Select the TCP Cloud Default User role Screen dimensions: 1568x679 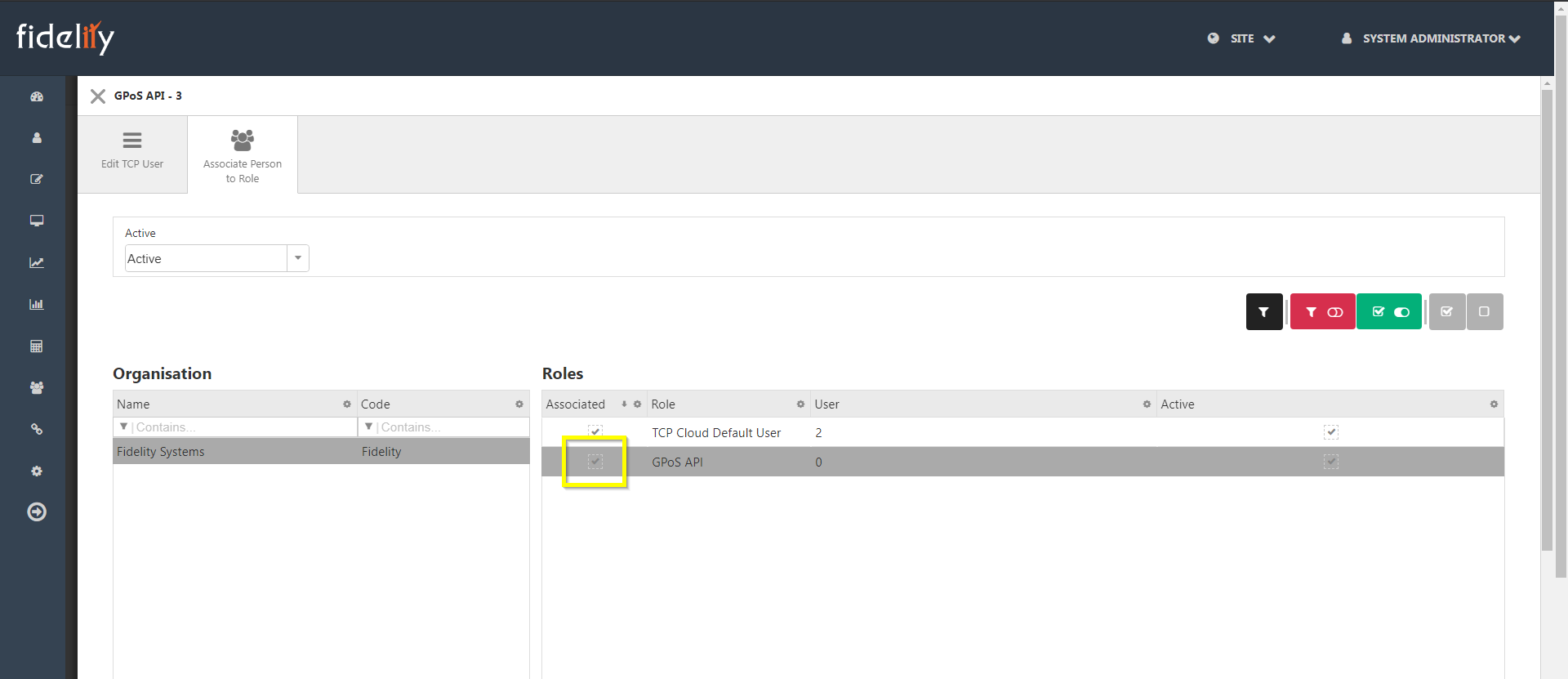[716, 433]
